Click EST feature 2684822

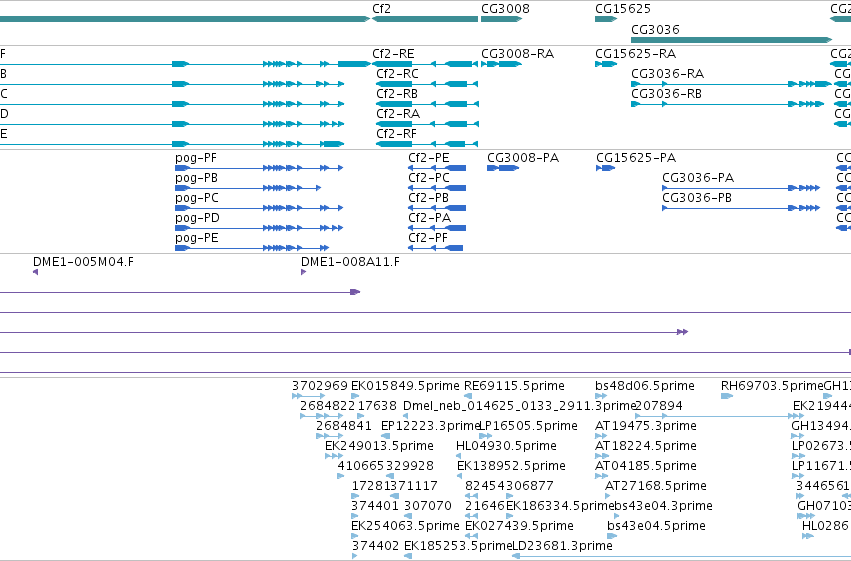[x=322, y=416]
